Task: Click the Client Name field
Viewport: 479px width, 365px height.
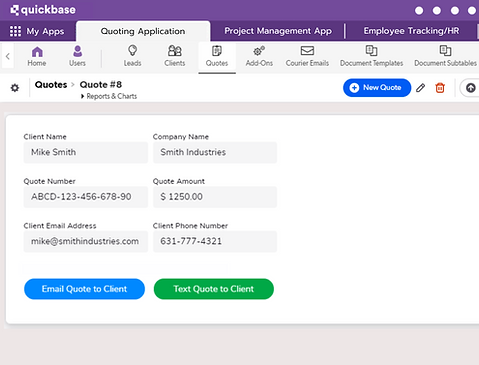Action: [86, 152]
